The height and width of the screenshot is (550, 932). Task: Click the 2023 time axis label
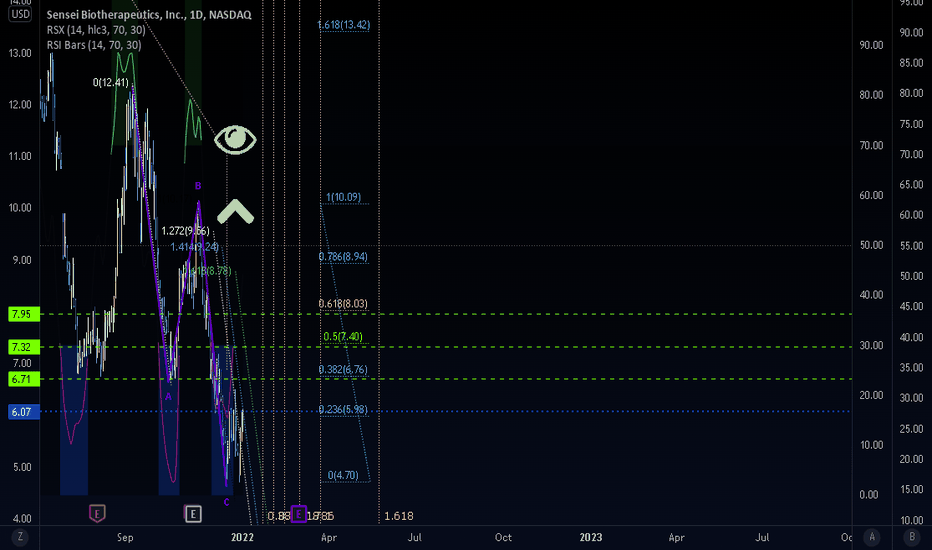[x=591, y=537]
